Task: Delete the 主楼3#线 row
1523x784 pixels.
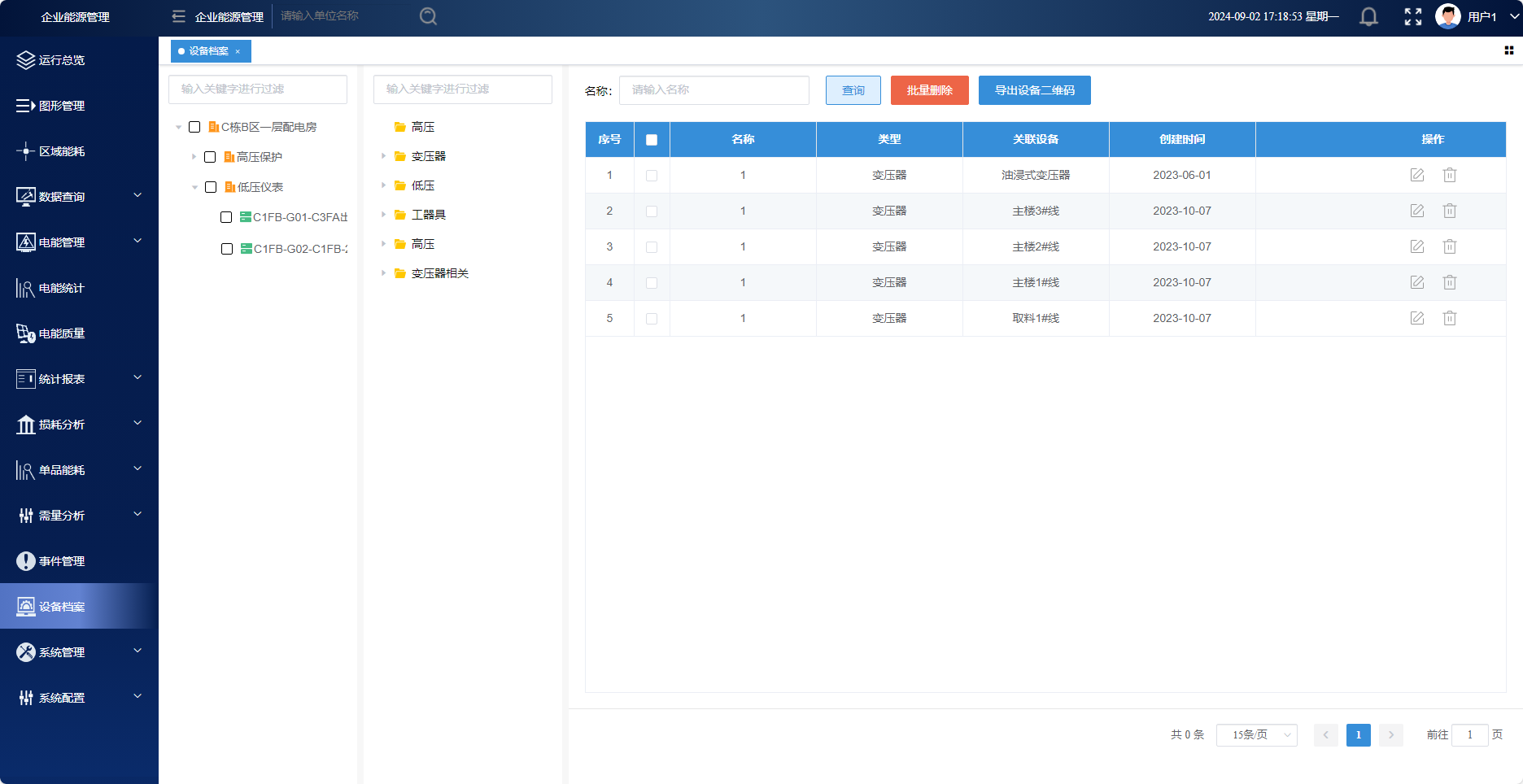Action: coord(1450,211)
